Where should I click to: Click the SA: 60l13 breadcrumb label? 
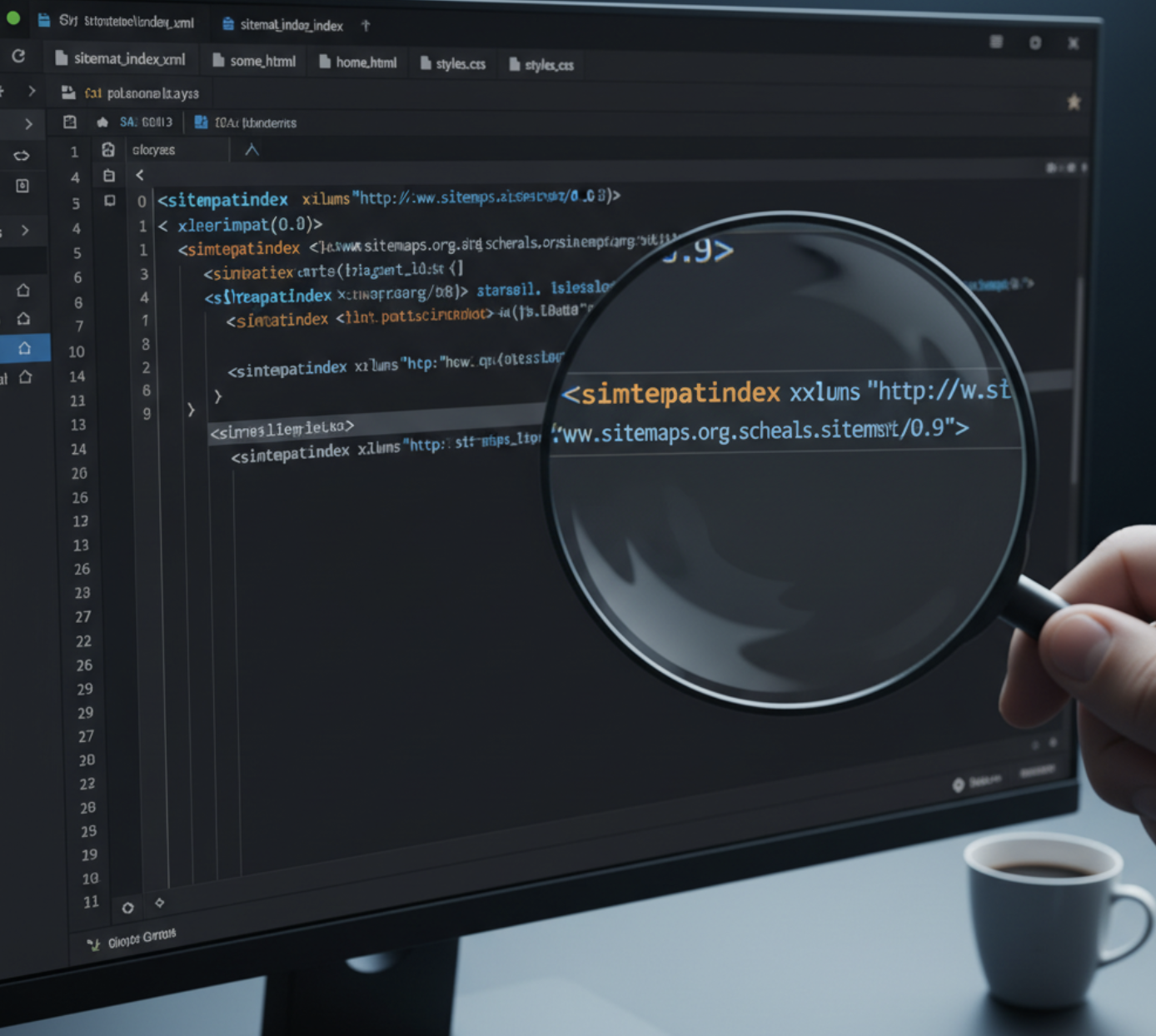point(146,122)
